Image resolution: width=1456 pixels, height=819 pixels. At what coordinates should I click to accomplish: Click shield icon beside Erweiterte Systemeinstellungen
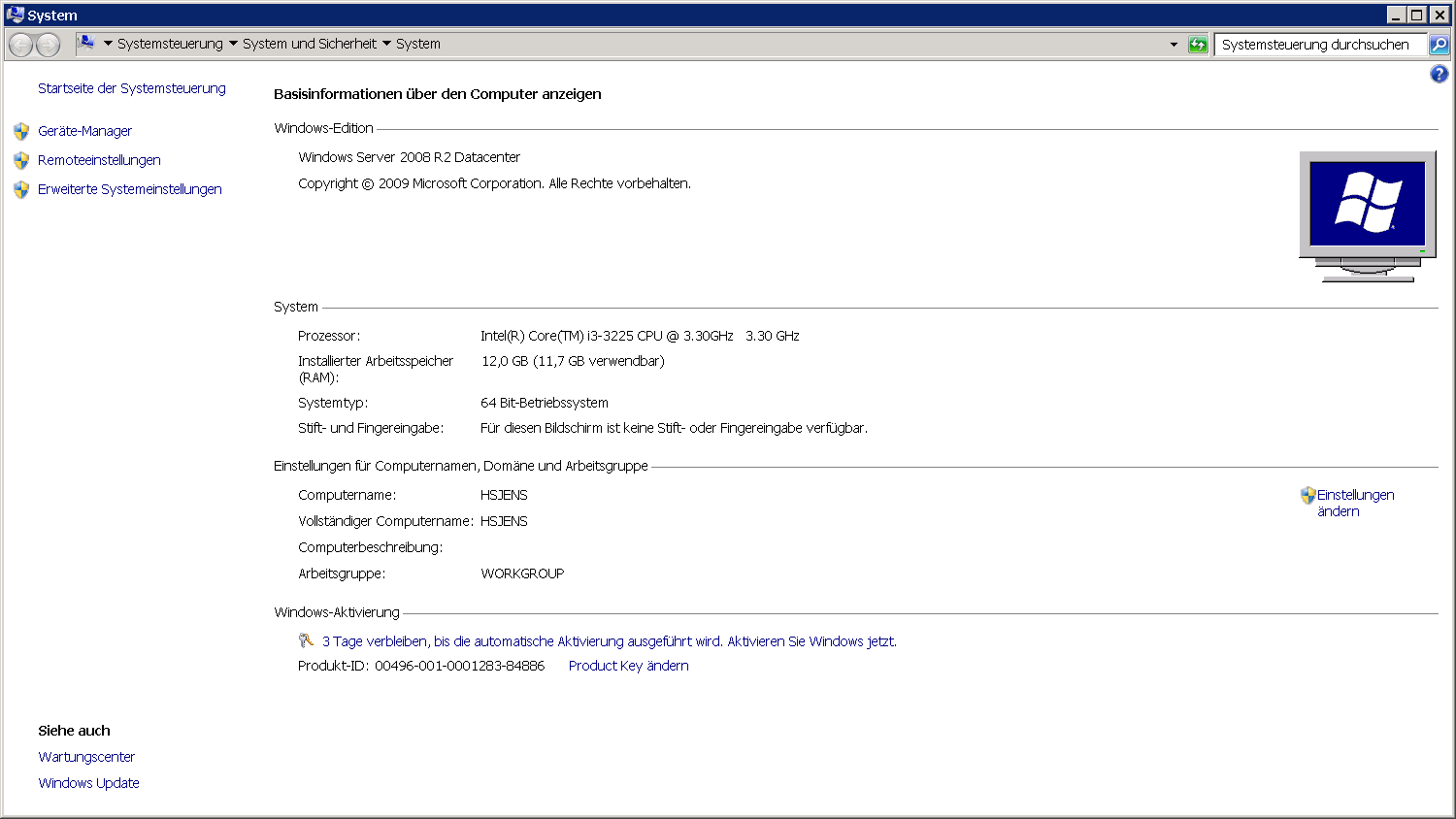click(21, 189)
